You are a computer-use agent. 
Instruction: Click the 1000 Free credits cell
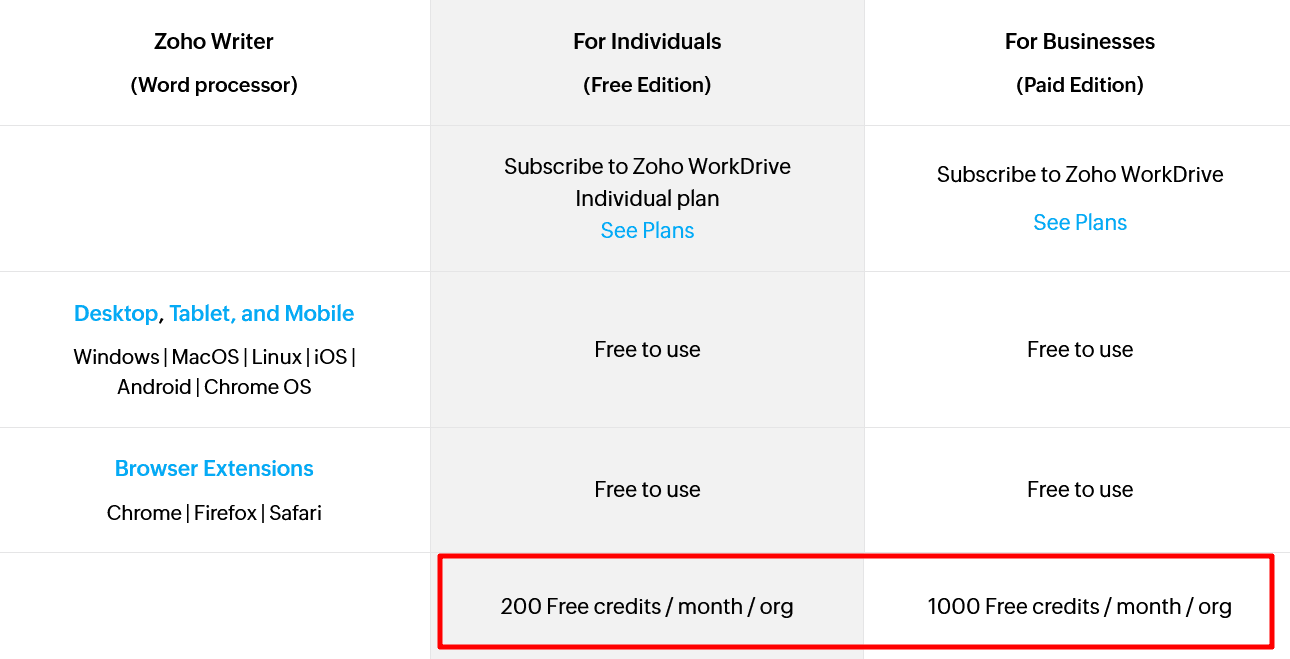[1079, 606]
